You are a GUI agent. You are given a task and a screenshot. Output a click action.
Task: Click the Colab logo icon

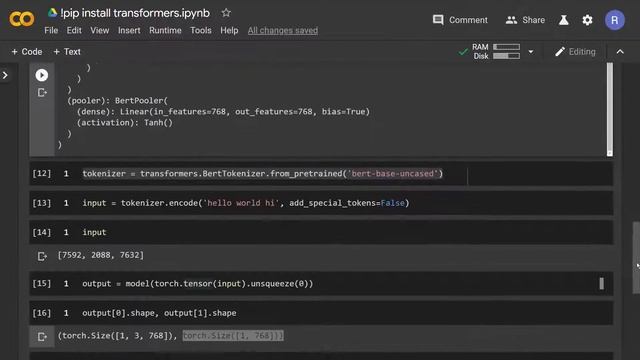[x=22, y=19]
